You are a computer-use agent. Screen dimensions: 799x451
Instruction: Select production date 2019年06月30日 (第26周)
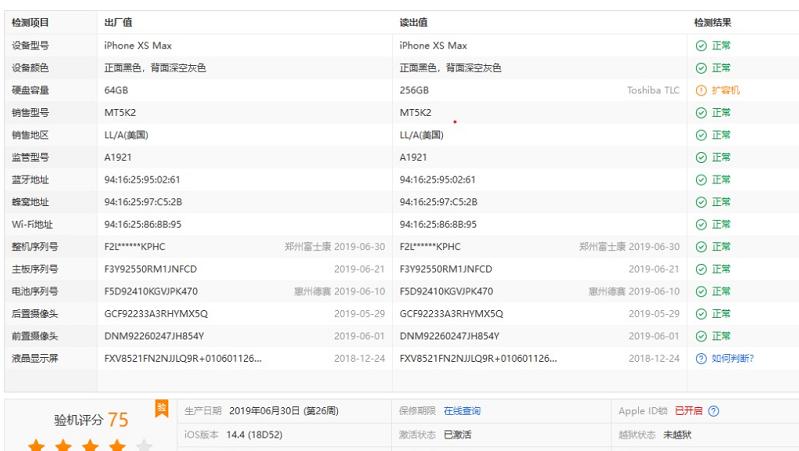coord(284,411)
